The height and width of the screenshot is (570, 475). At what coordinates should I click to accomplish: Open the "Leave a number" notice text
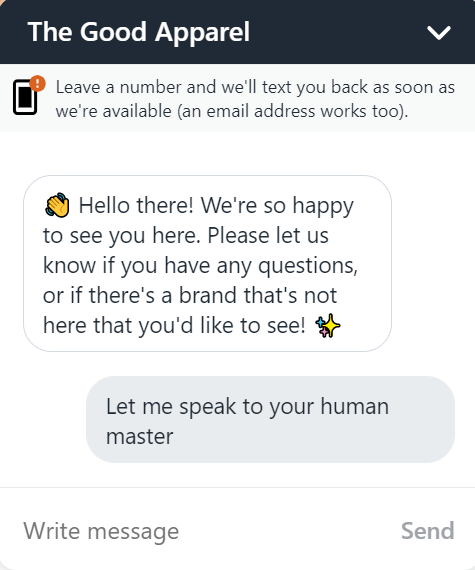(x=255, y=99)
